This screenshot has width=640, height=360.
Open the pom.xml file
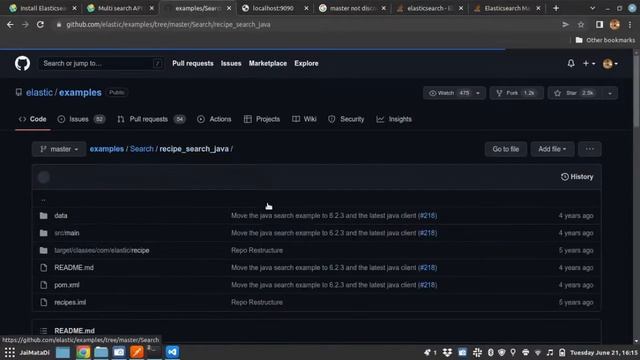67,285
